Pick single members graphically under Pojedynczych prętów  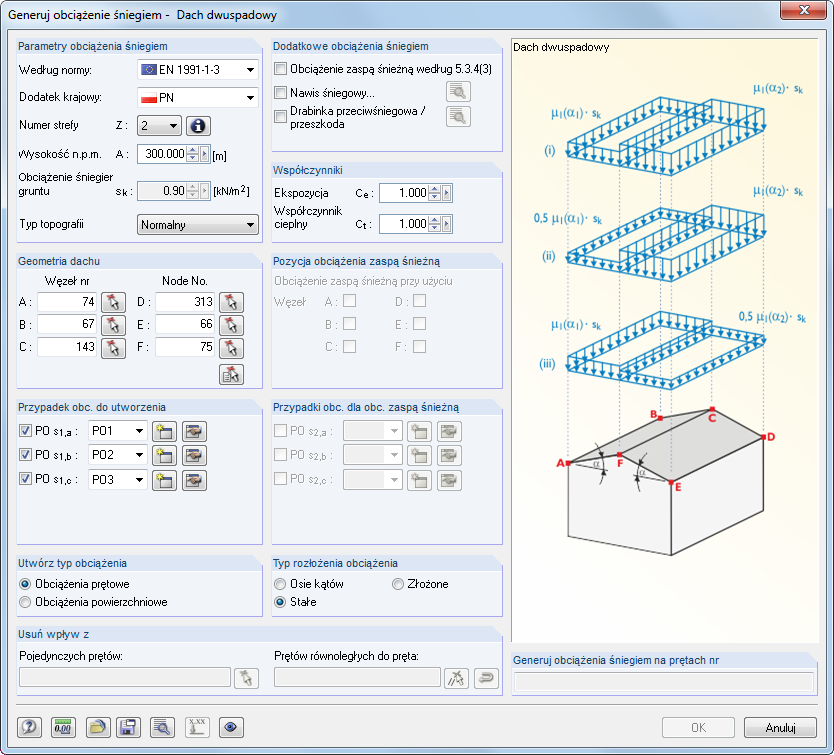246,678
